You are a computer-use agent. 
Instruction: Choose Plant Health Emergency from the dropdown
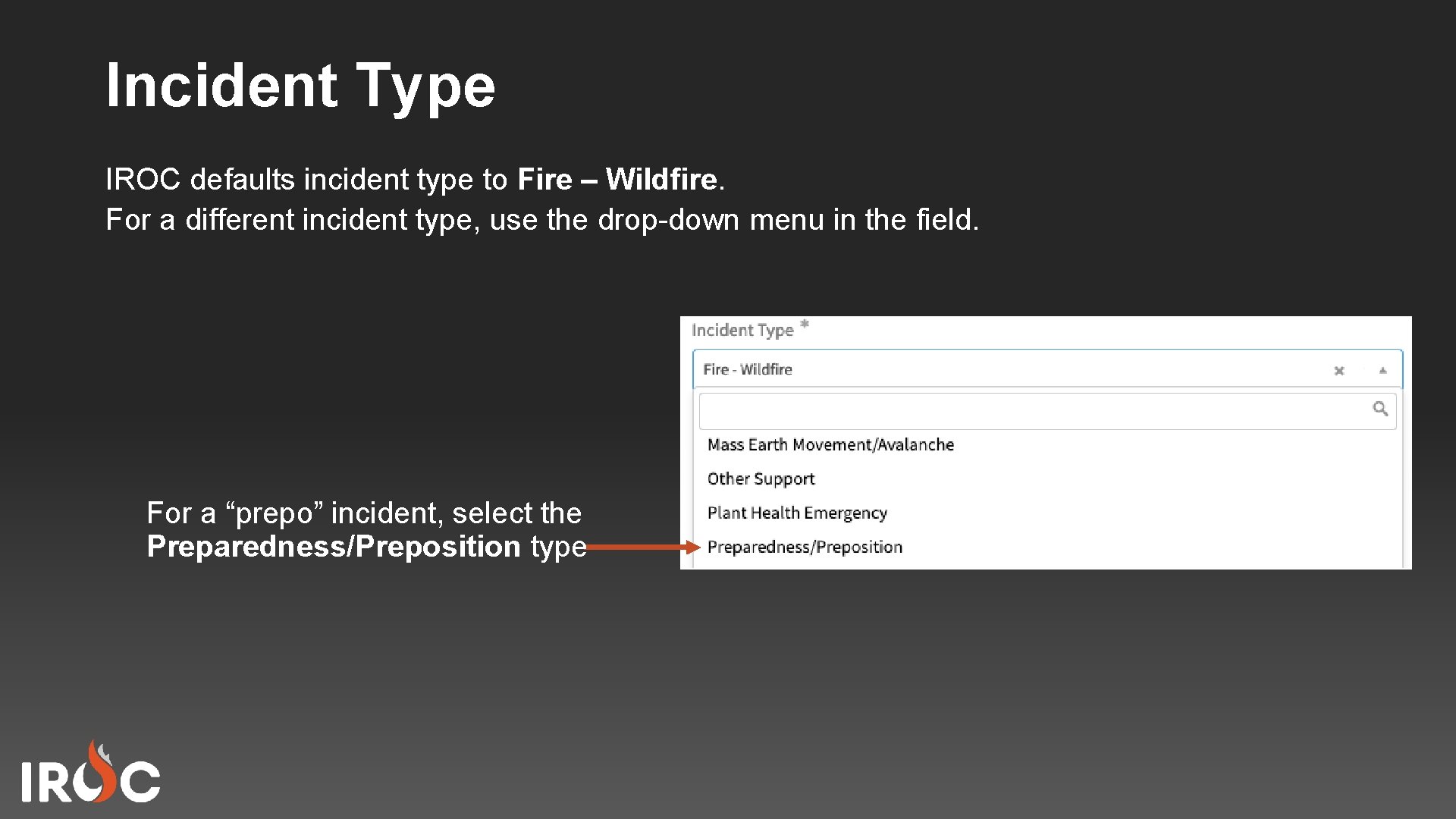point(797,513)
